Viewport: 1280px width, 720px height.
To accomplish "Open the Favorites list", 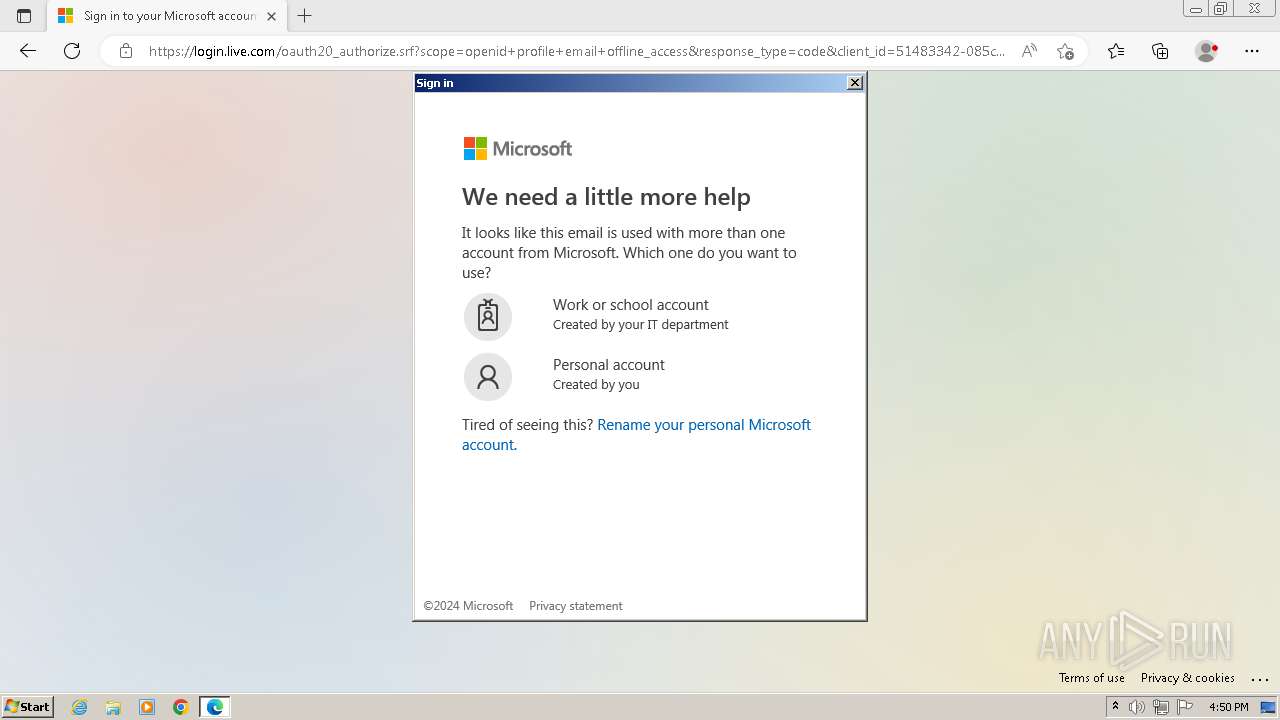I will pos(1116,51).
